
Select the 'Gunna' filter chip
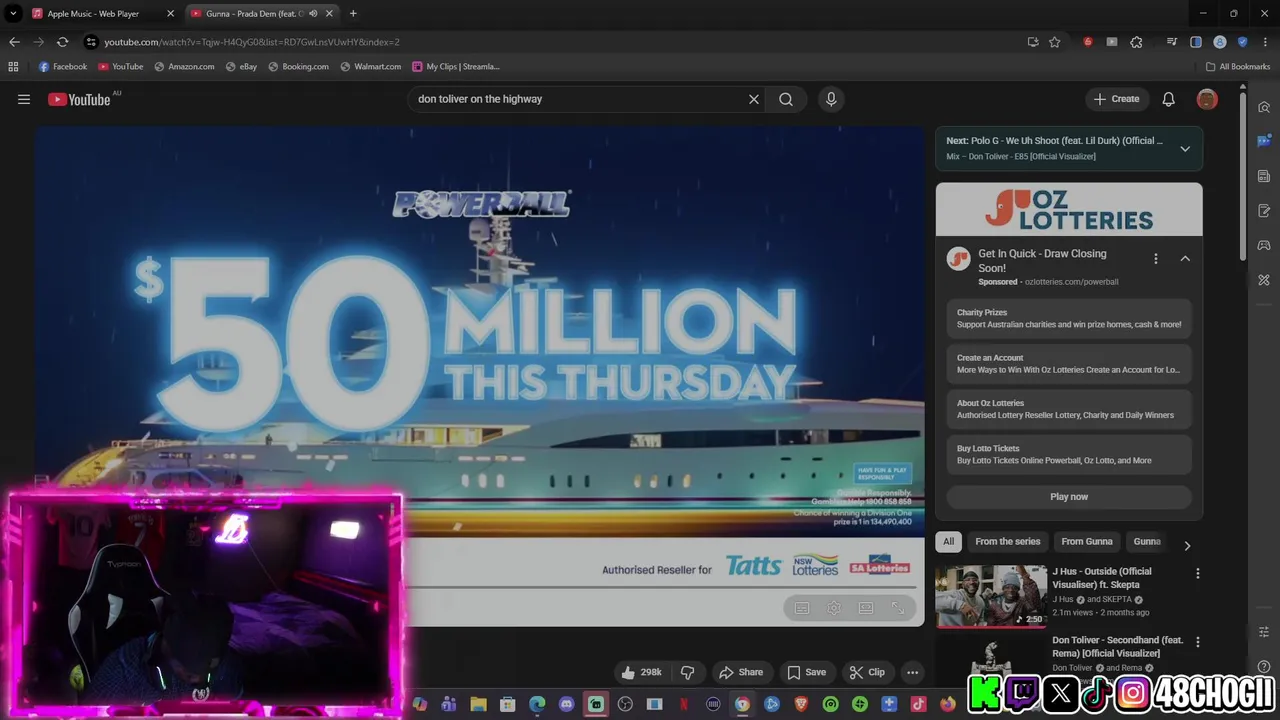[x=1147, y=541]
